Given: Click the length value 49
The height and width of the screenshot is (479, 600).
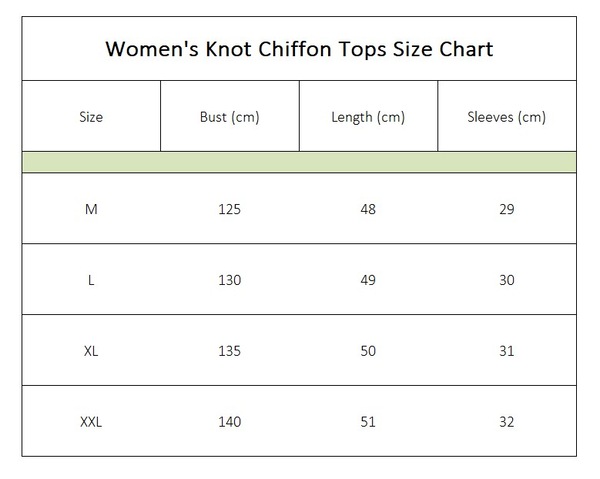Looking at the screenshot, I should (x=368, y=280).
